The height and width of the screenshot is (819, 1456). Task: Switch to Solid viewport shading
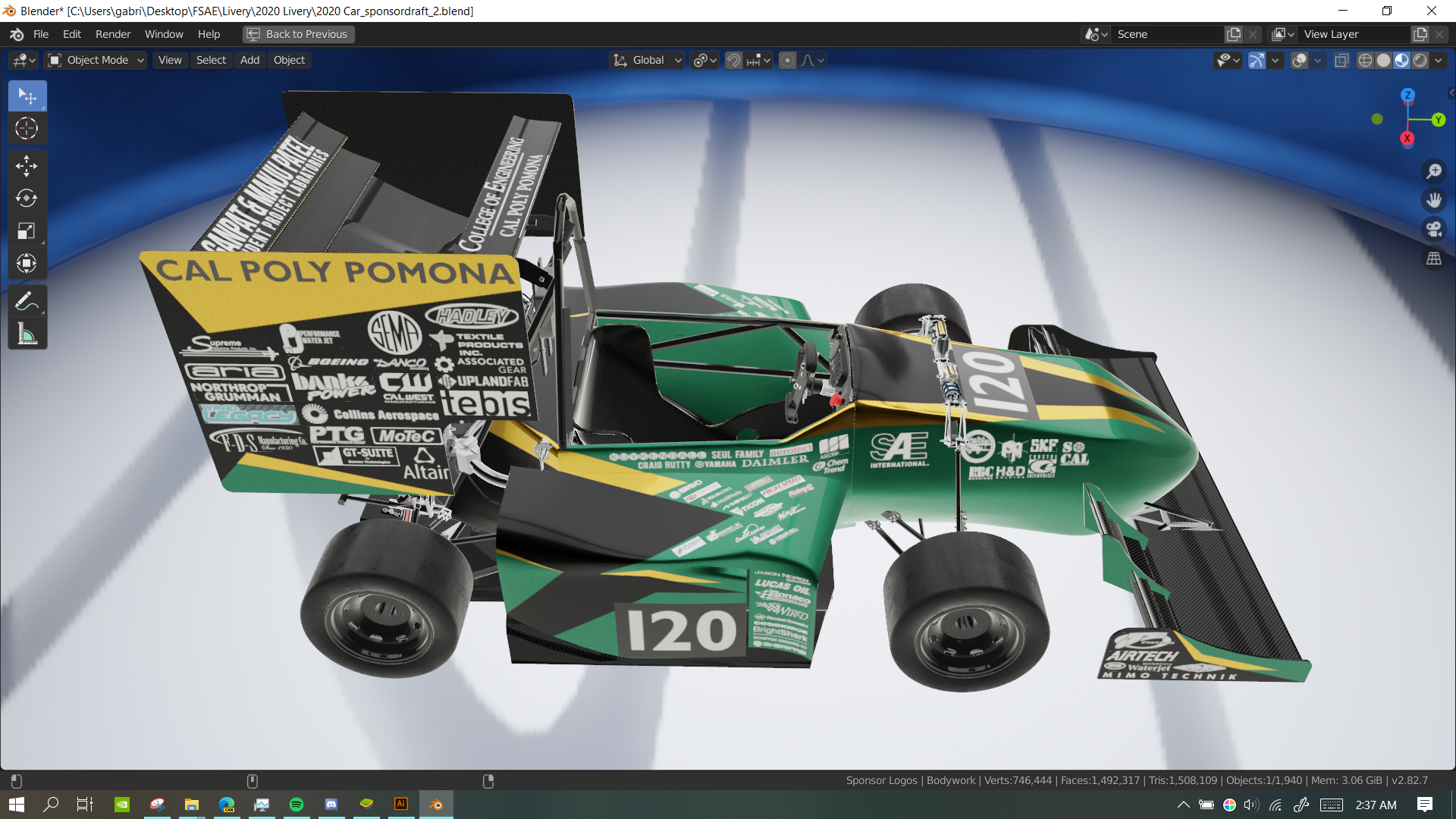click(1383, 60)
